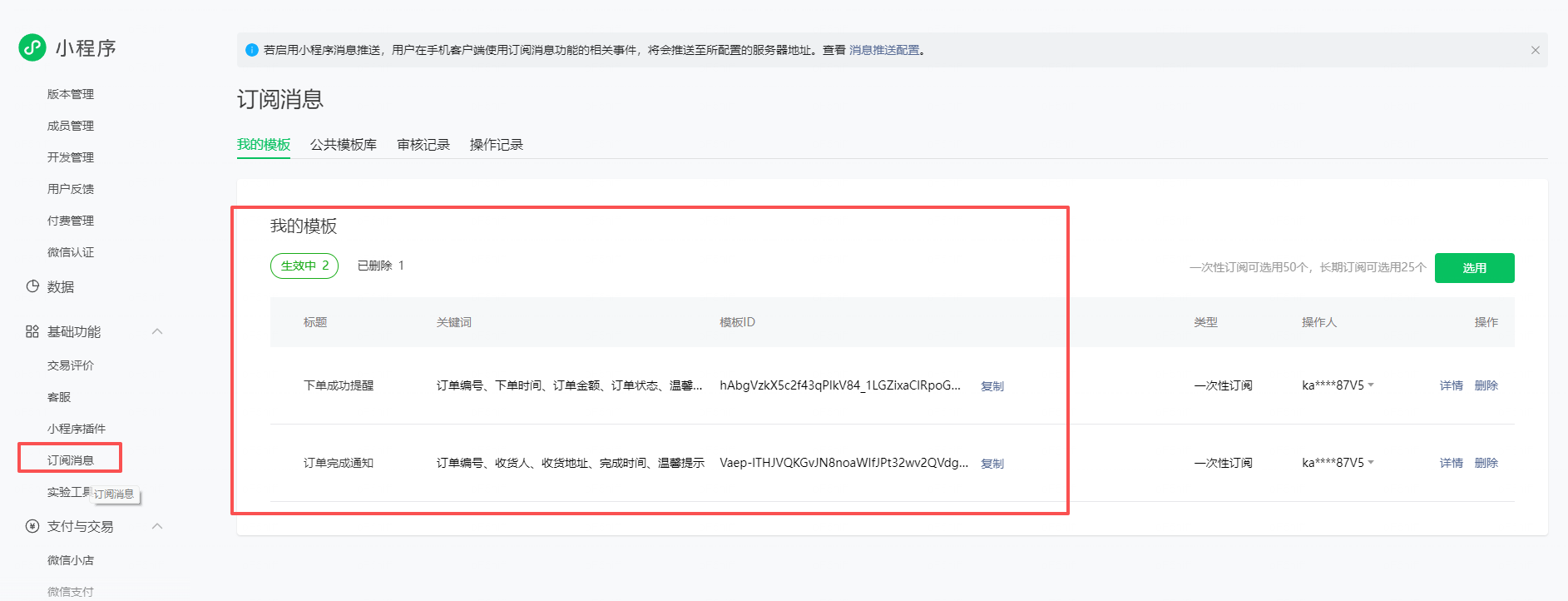Open operator dropdown for 订单完成通知 row
Viewport: 1568px width, 601px height.
point(1371,462)
